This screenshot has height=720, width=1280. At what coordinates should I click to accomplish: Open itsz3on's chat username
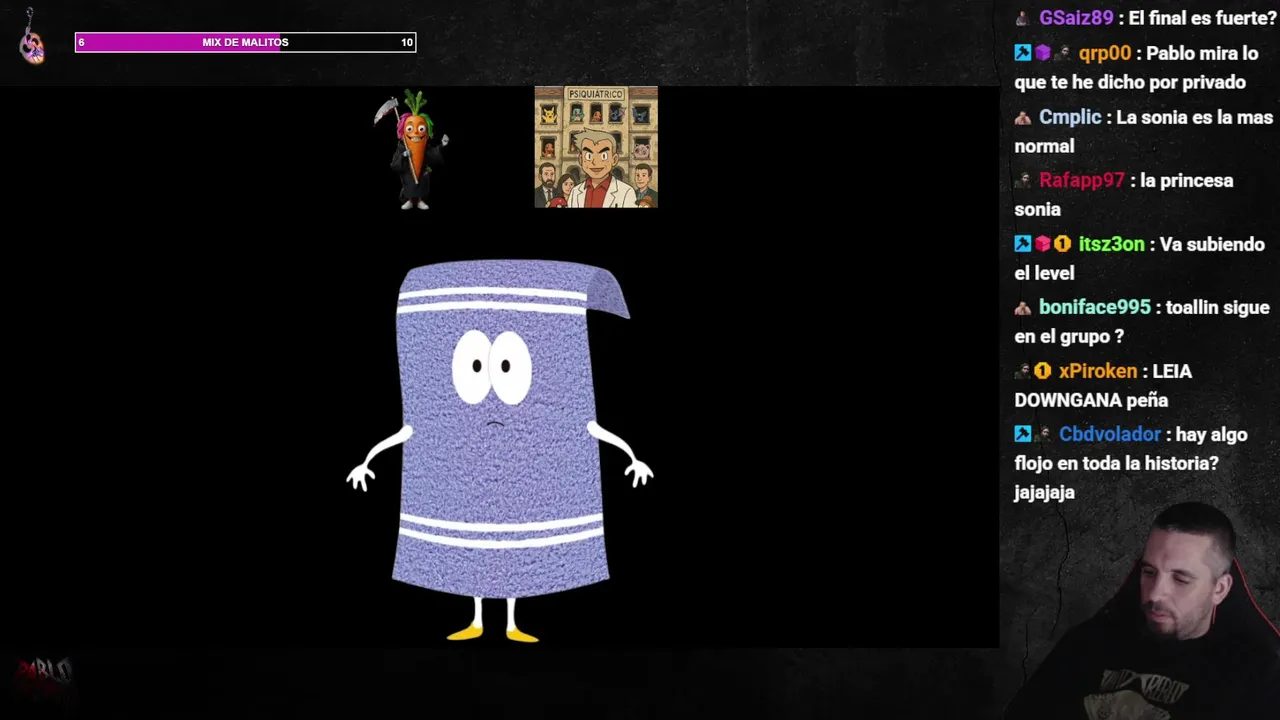1111,244
